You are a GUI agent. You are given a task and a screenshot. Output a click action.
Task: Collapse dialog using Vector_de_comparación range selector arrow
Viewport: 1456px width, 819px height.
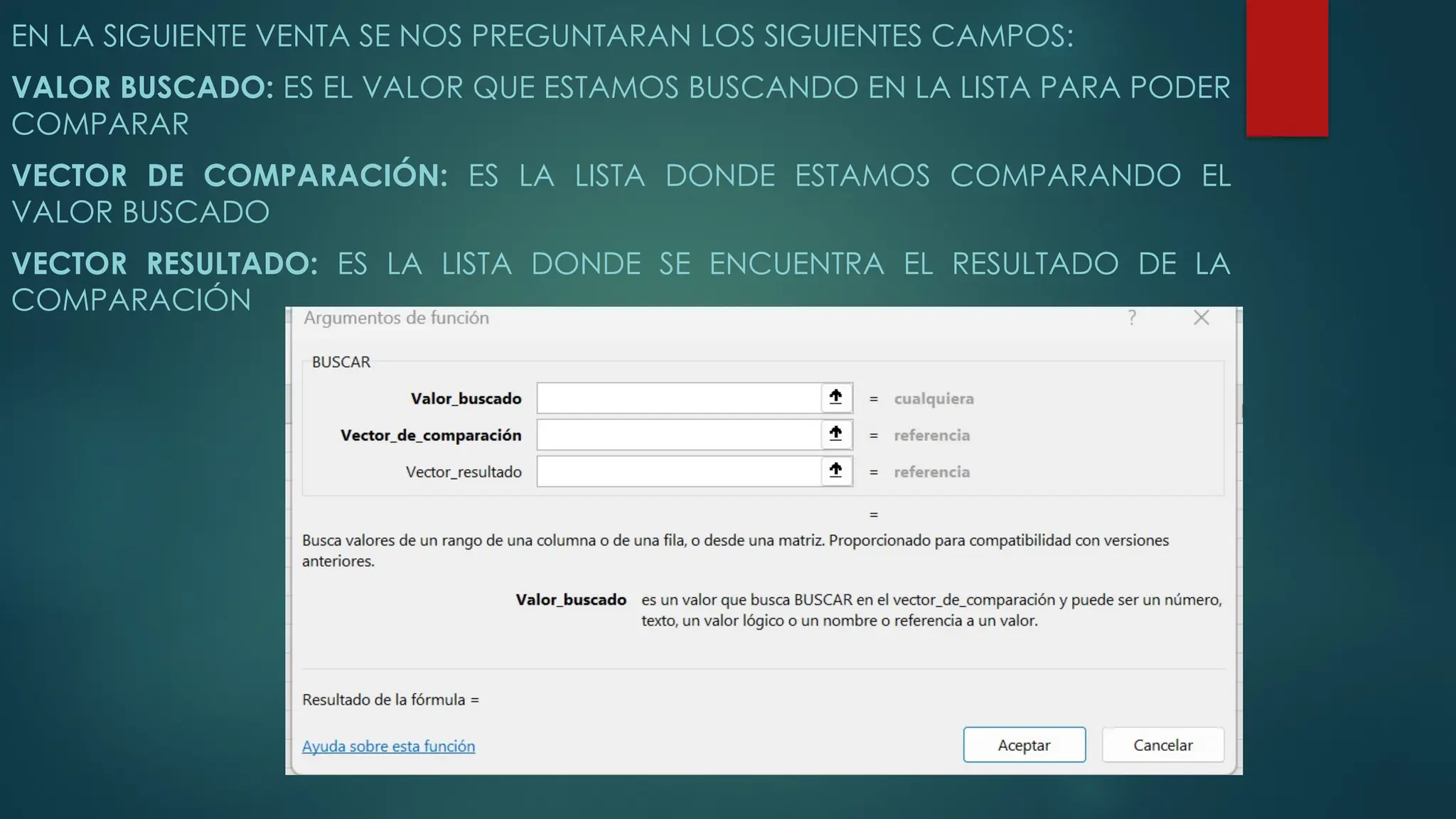point(836,434)
